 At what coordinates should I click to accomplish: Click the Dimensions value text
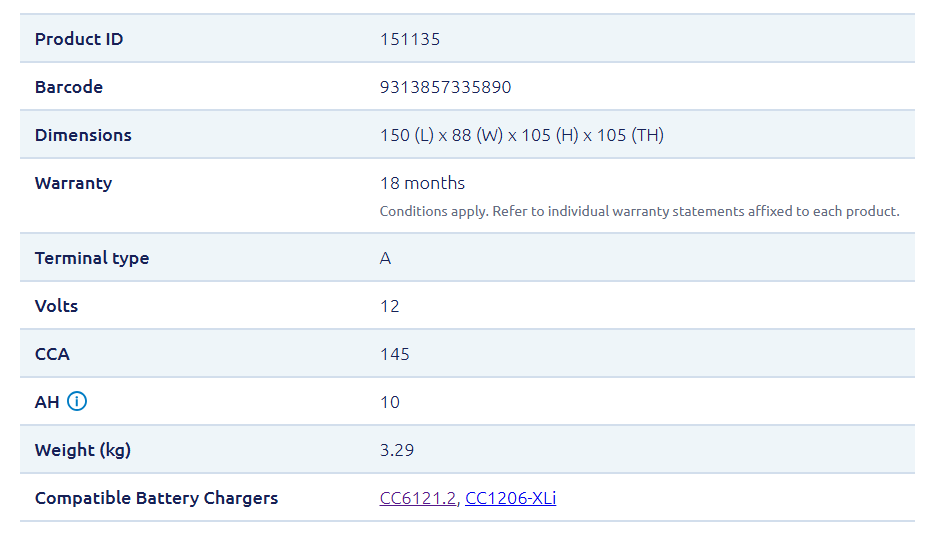pos(521,135)
